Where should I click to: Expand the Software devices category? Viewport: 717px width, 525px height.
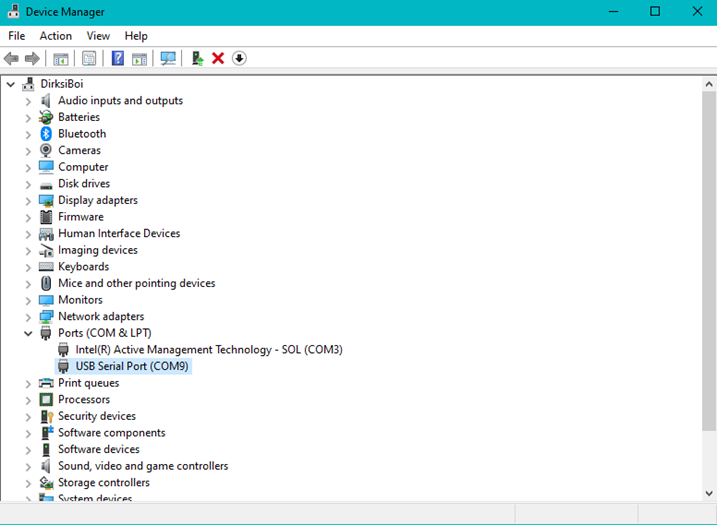(28, 450)
